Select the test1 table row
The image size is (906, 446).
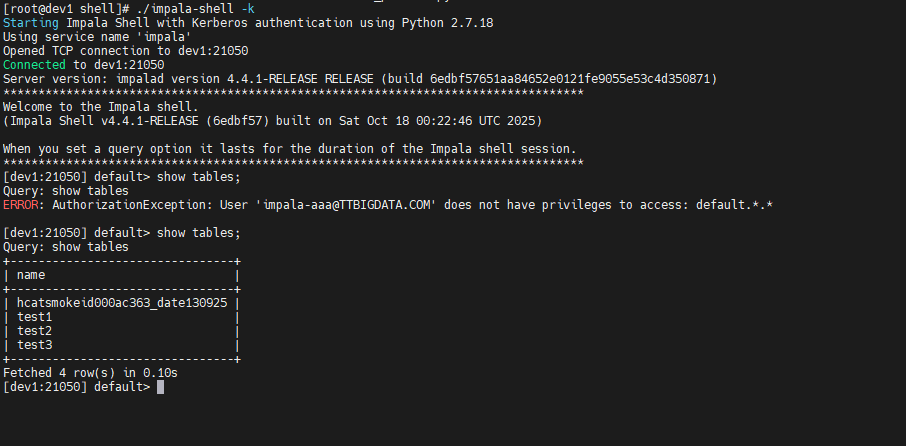click(34, 317)
